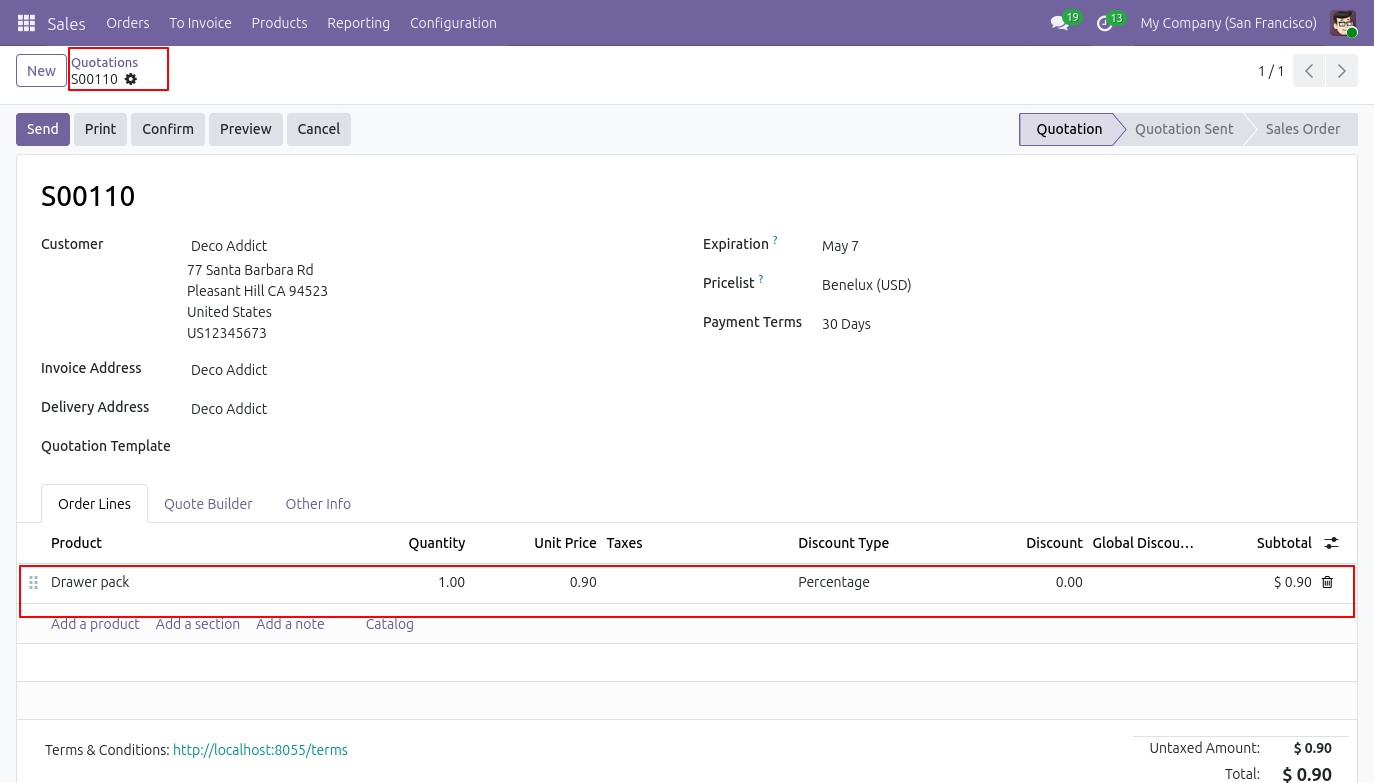Open the To Invoice menu
Screen dimensions: 1374x783
click(x=200, y=23)
